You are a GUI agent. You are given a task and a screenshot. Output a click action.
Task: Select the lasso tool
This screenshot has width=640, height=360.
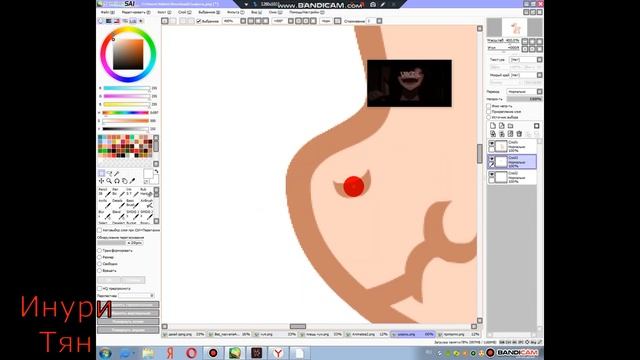click(109, 173)
